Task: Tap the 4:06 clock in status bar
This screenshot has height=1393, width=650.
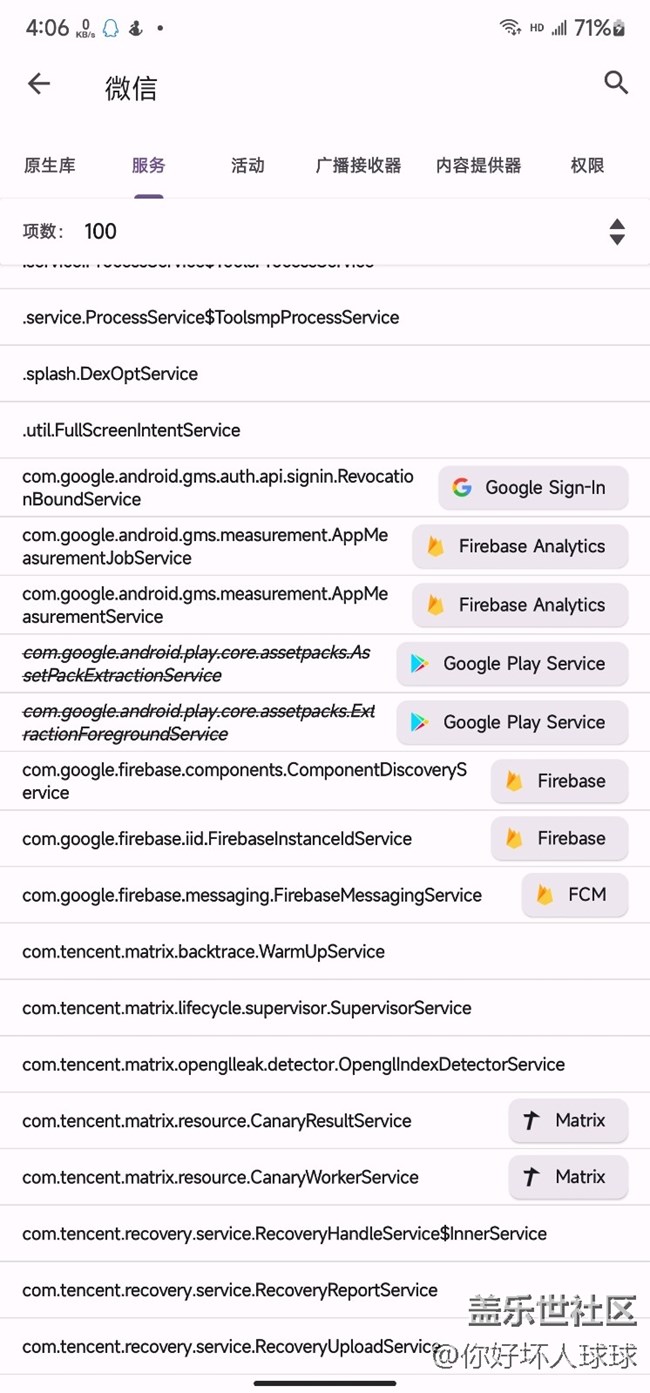Action: [47, 28]
